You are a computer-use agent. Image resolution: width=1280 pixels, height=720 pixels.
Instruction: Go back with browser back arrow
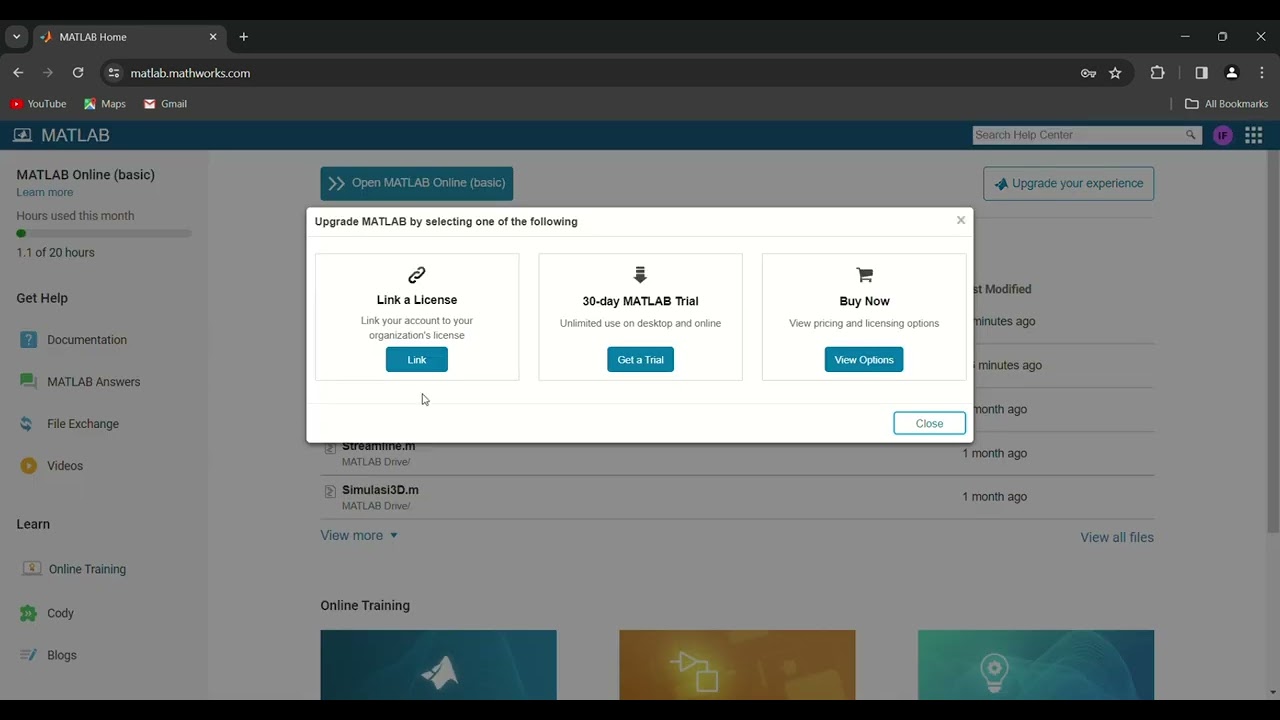point(18,73)
